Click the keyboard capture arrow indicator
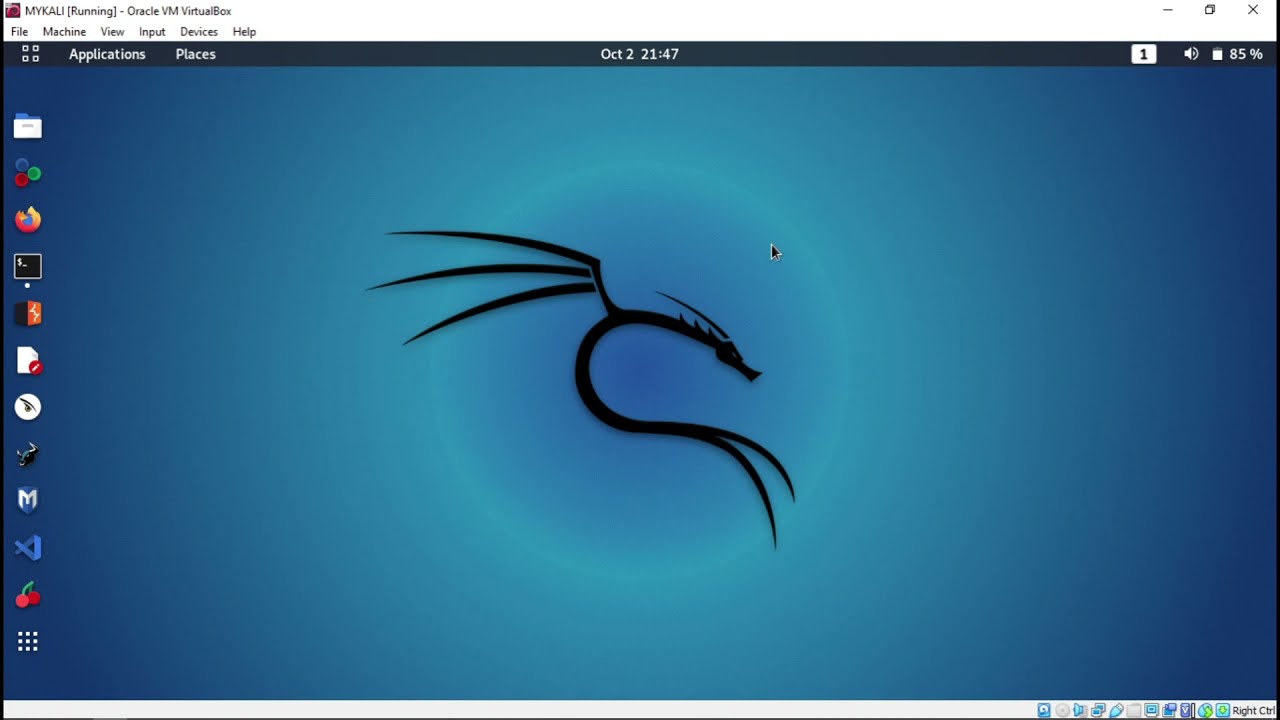The width and height of the screenshot is (1280, 720). (x=1223, y=710)
